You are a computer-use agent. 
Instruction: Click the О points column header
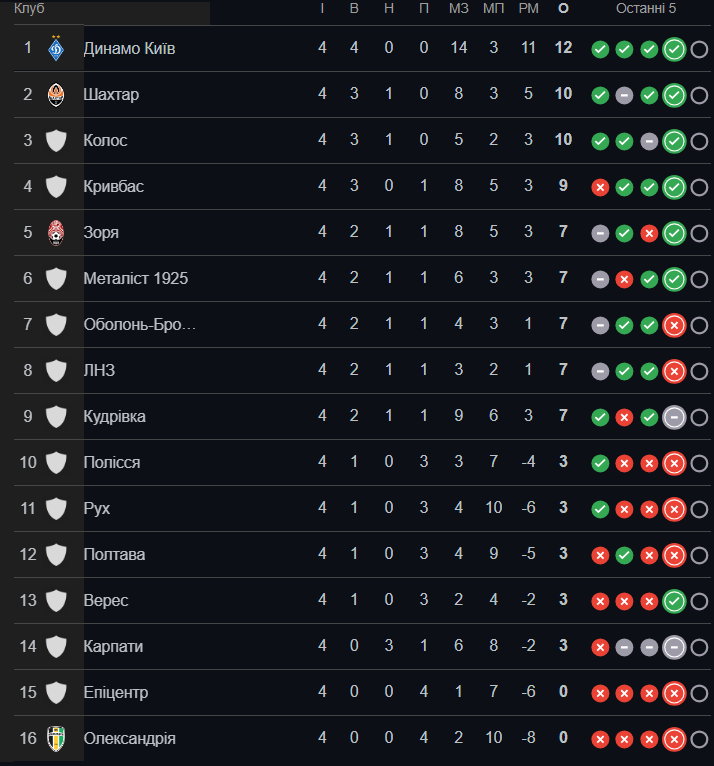(x=563, y=8)
